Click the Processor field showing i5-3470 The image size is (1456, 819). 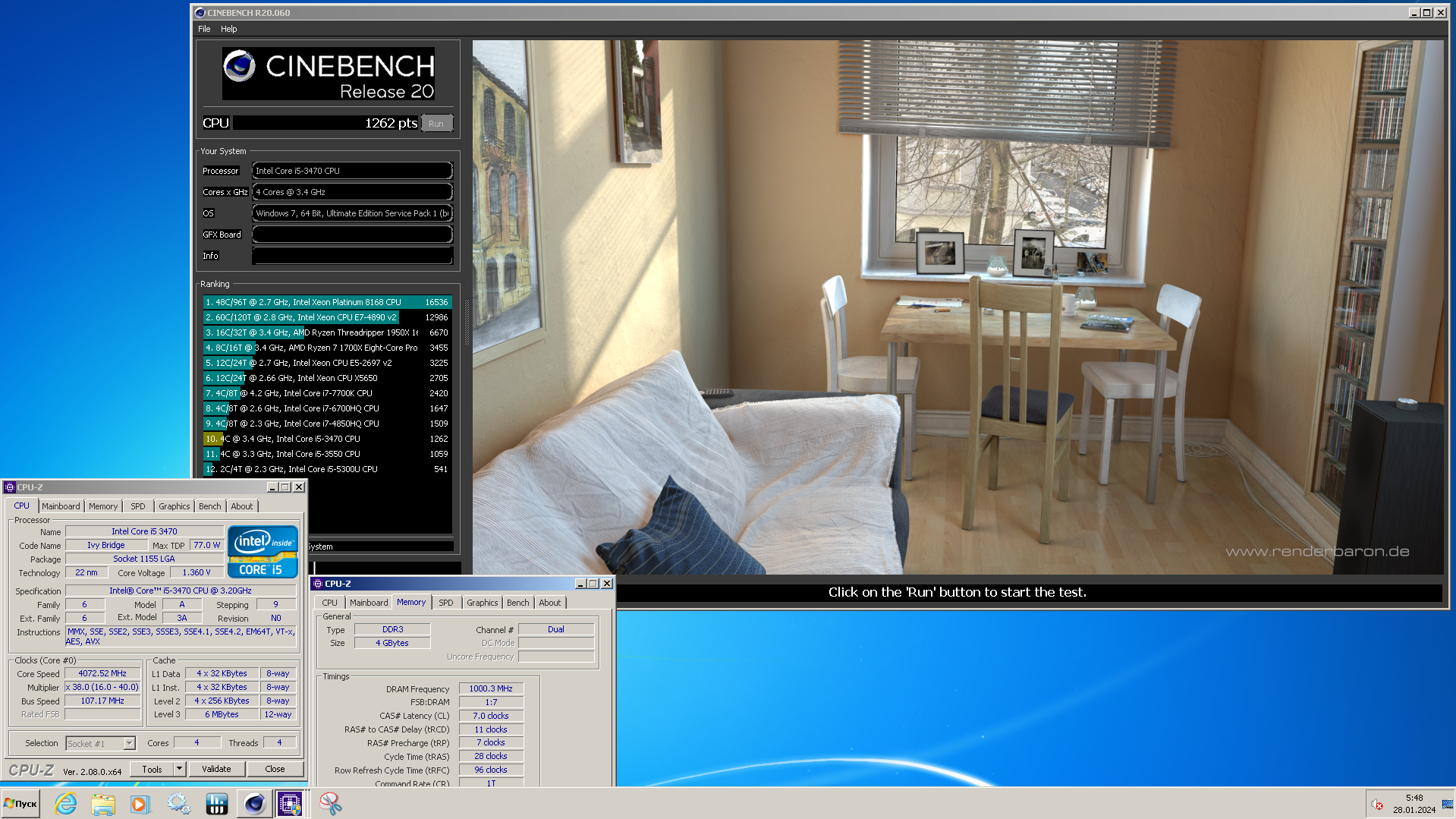[x=352, y=171]
